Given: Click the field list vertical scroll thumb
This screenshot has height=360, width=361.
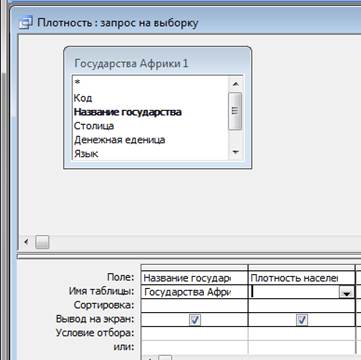Looking at the screenshot, I should [235, 111].
